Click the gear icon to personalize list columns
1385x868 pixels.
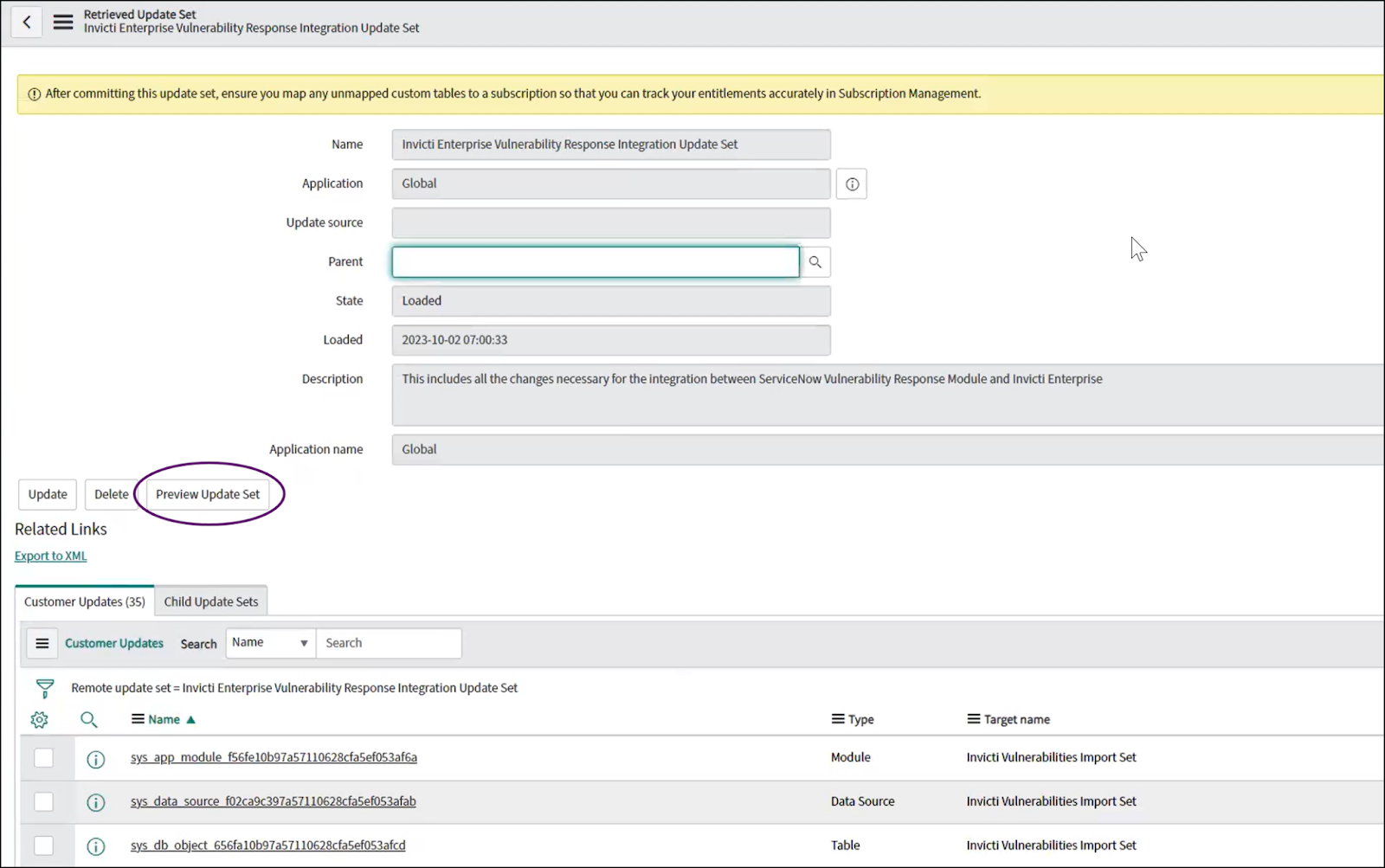[38, 719]
